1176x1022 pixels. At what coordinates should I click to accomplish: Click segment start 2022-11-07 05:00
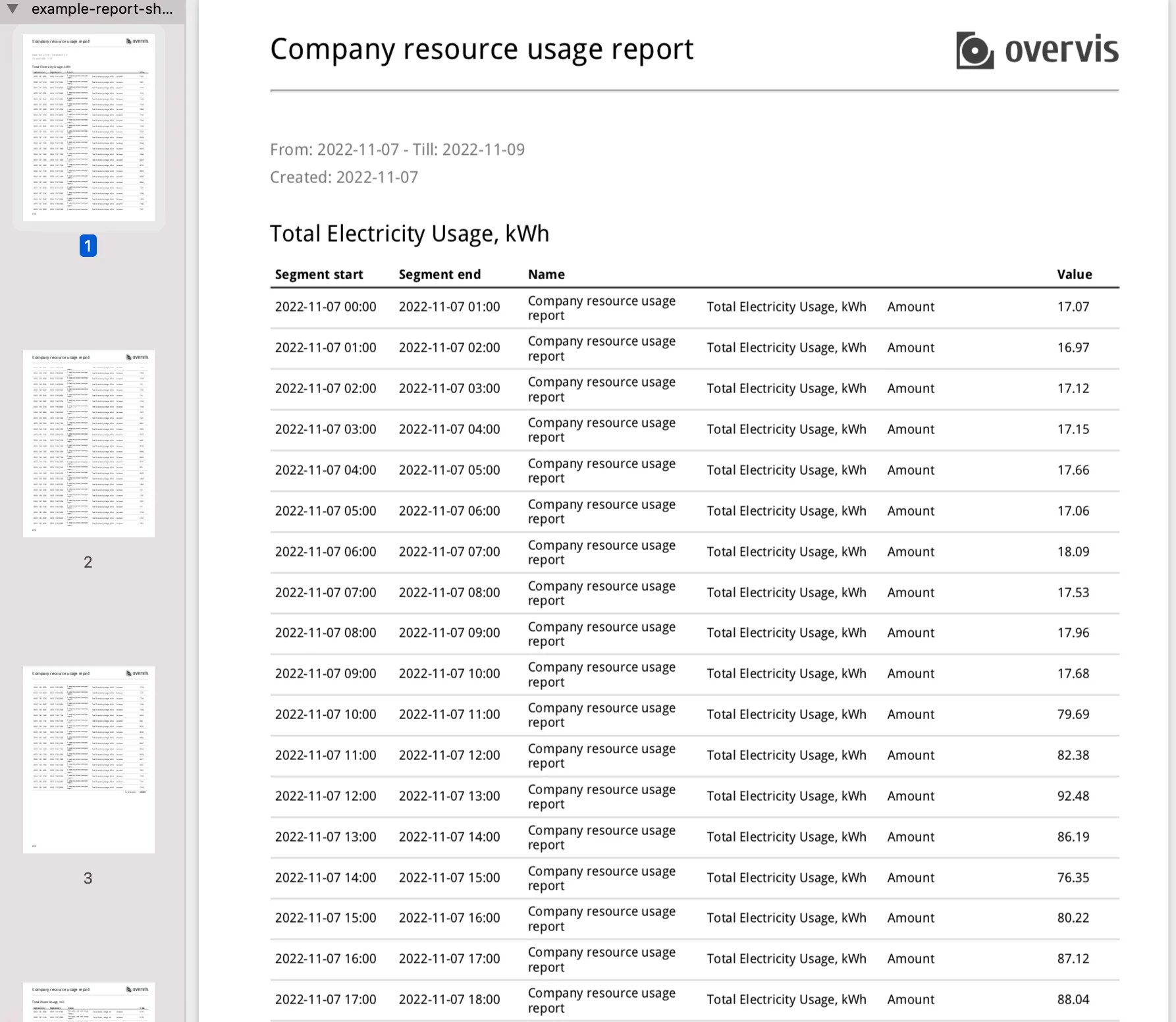326,511
